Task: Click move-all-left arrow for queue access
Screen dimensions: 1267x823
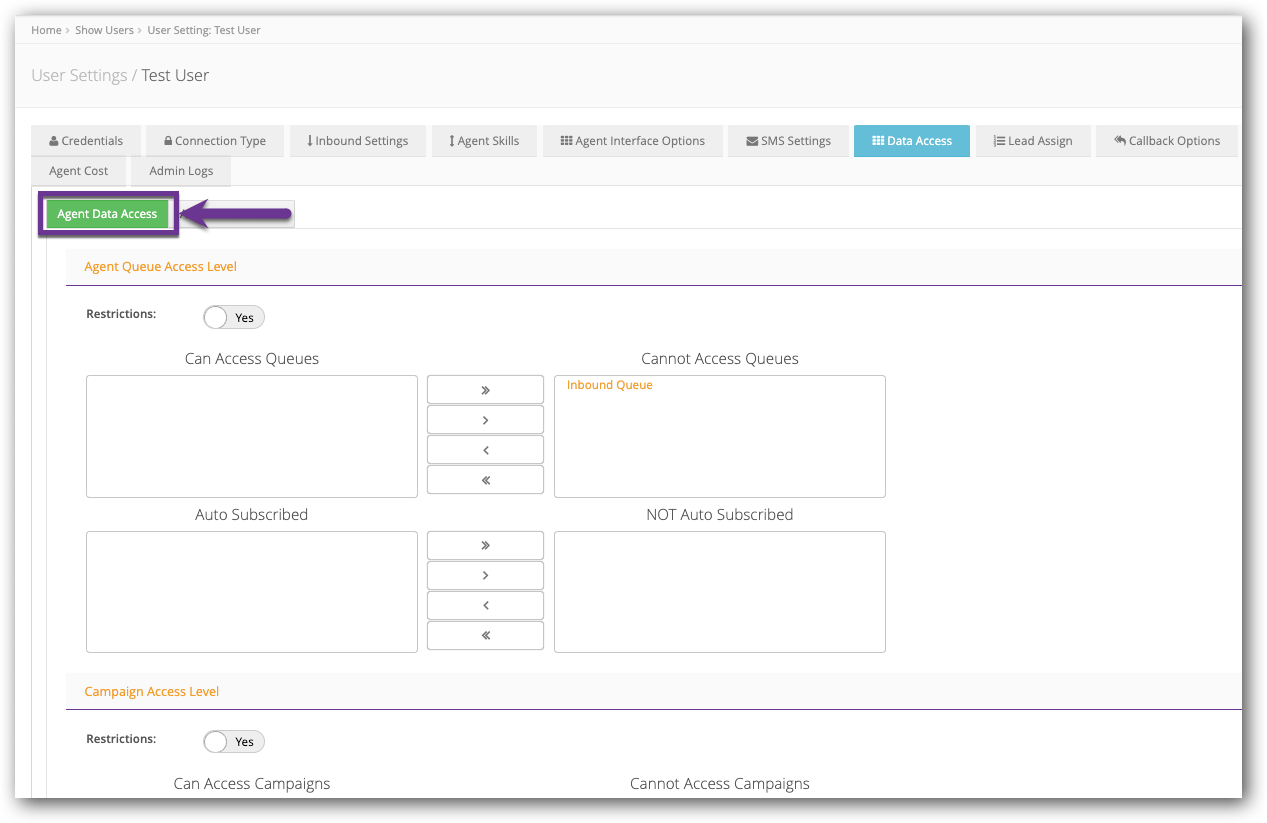Action: [x=485, y=480]
